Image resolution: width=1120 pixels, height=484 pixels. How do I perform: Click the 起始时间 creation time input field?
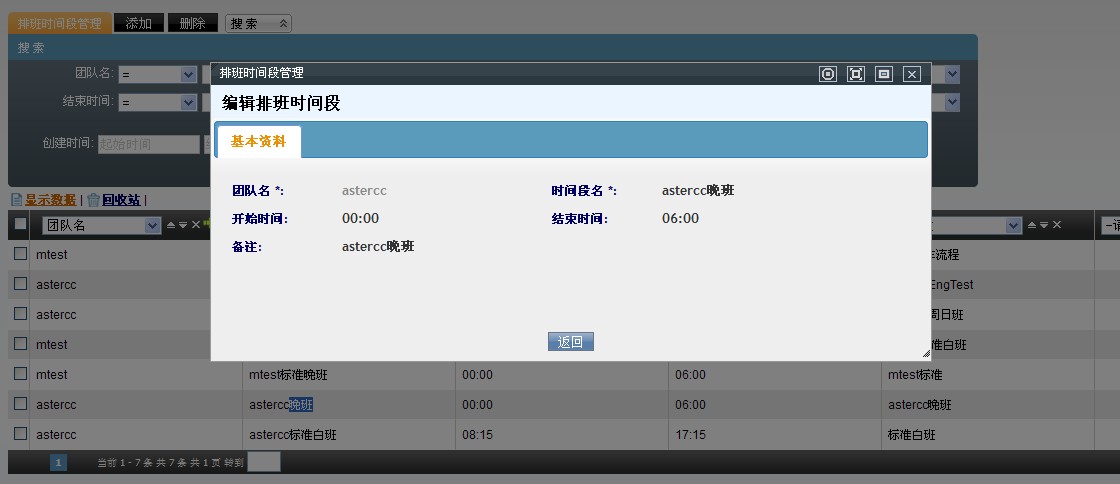click(149, 144)
